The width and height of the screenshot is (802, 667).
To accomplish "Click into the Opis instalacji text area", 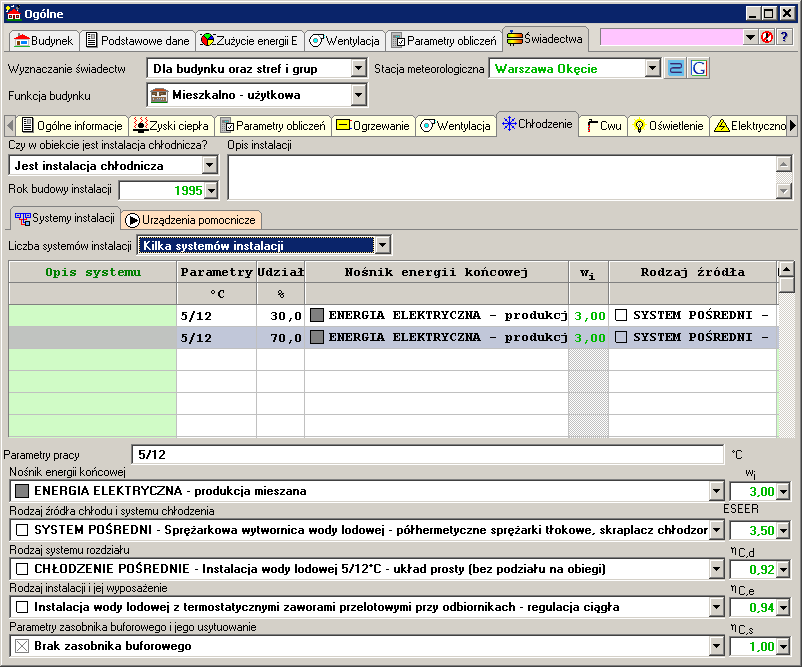I will click(x=502, y=177).
